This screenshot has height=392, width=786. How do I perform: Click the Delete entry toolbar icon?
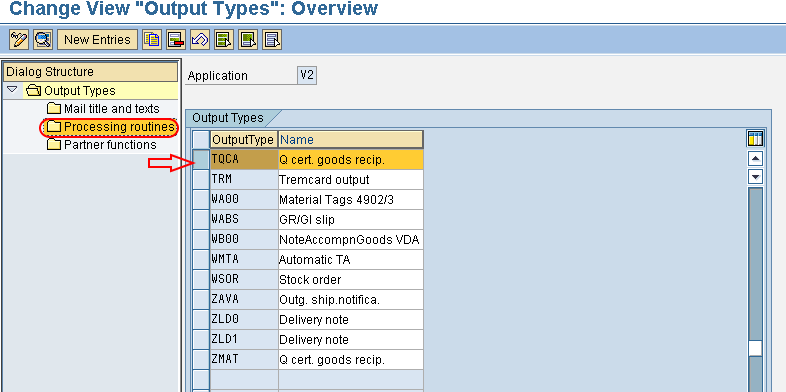point(176,40)
